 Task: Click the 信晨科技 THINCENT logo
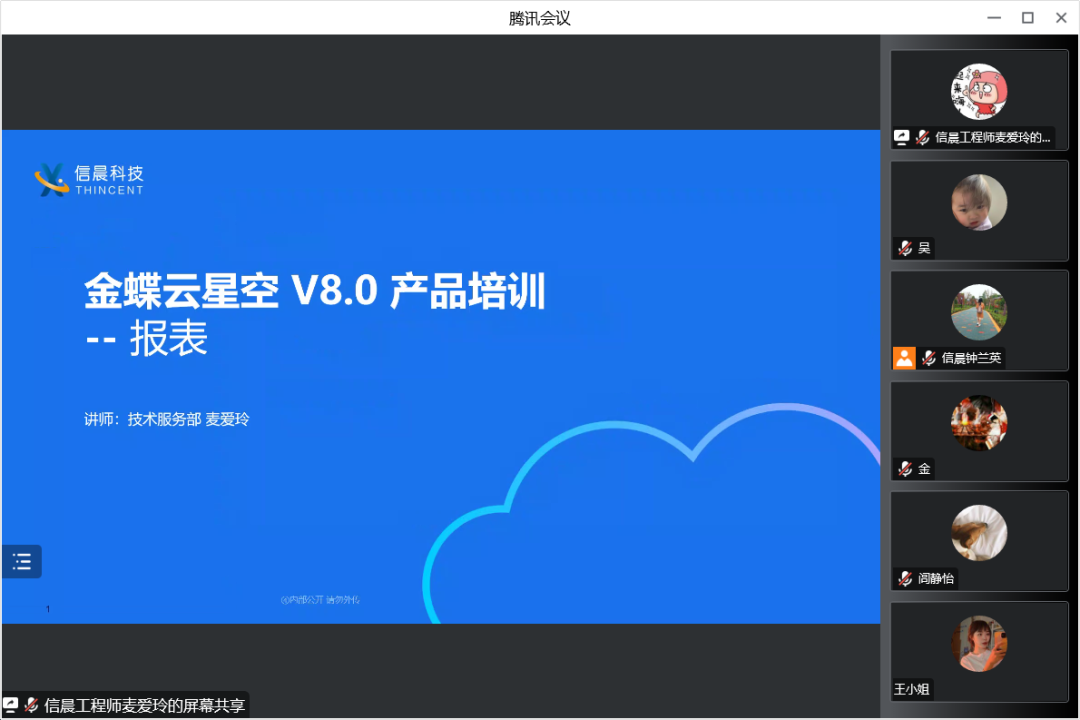pos(89,180)
